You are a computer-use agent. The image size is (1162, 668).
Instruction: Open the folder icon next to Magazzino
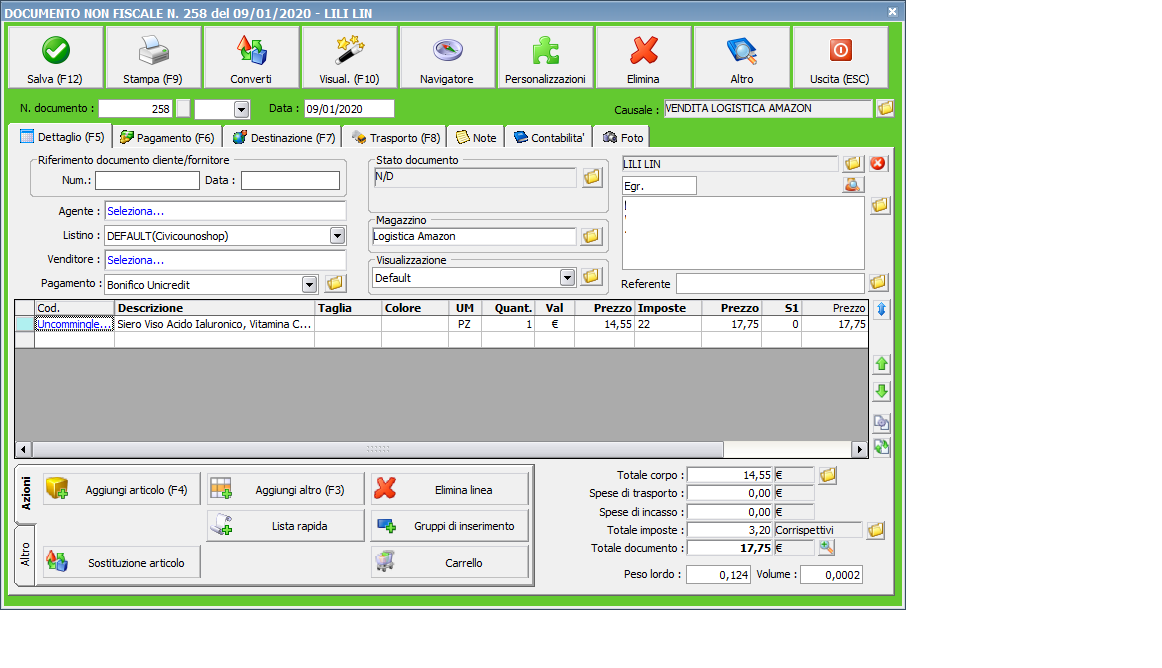tap(591, 237)
